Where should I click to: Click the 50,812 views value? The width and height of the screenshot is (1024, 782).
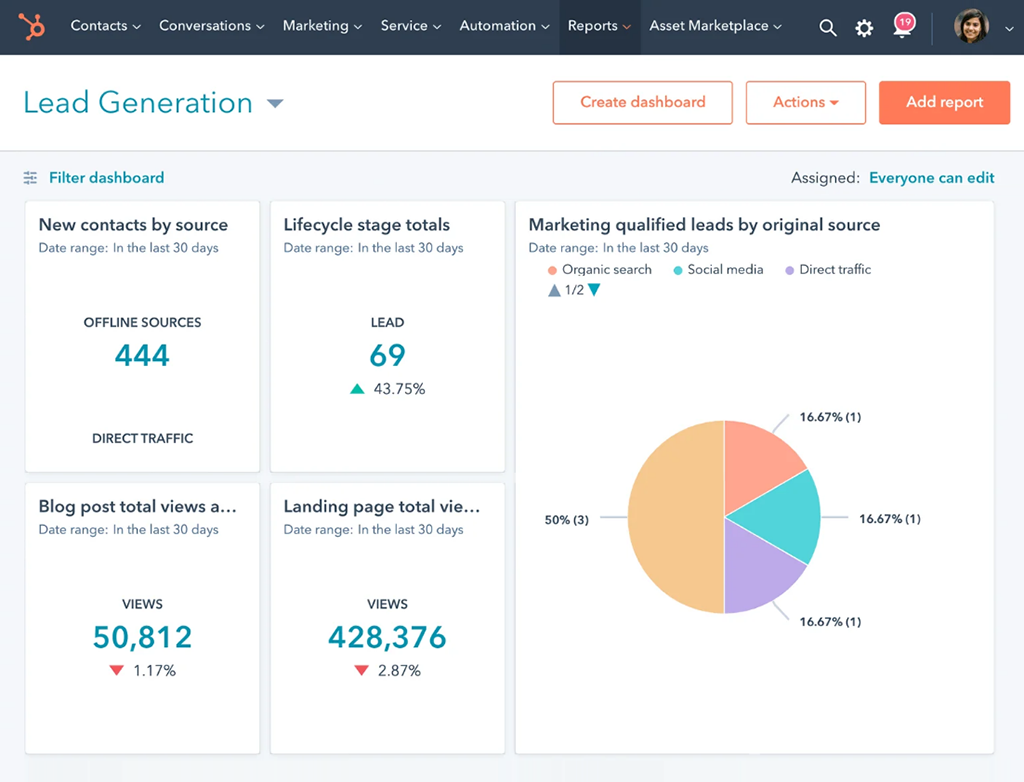pyautogui.click(x=142, y=637)
